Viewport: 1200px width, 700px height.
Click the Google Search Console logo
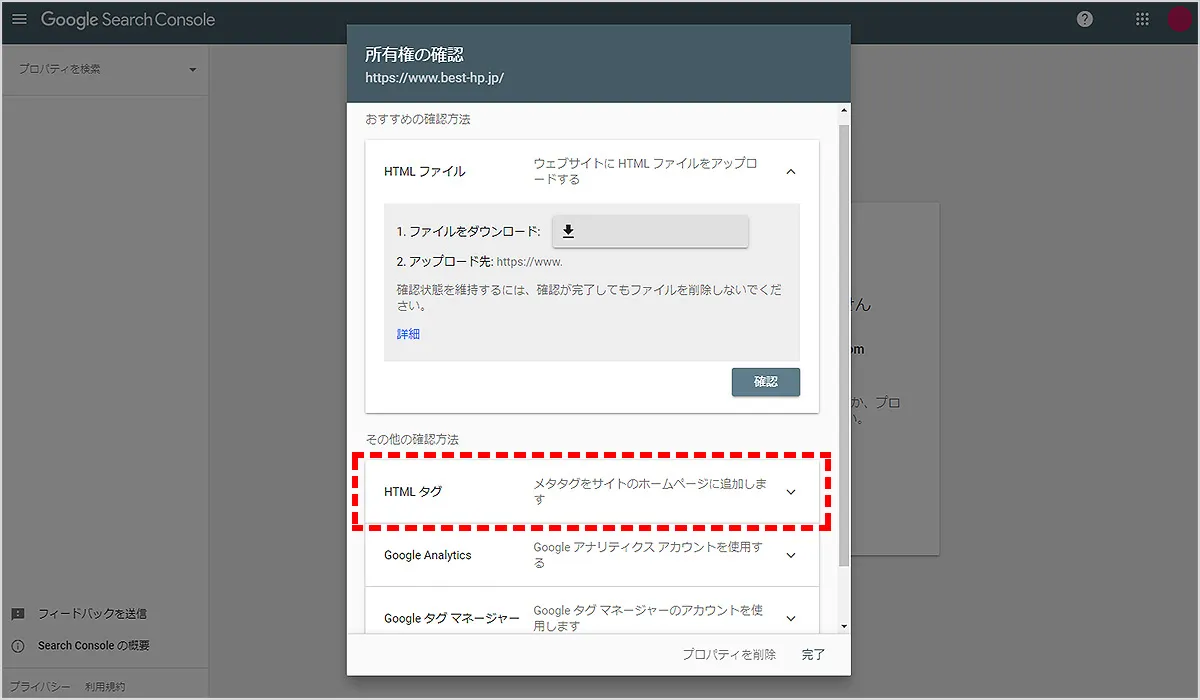[128, 18]
